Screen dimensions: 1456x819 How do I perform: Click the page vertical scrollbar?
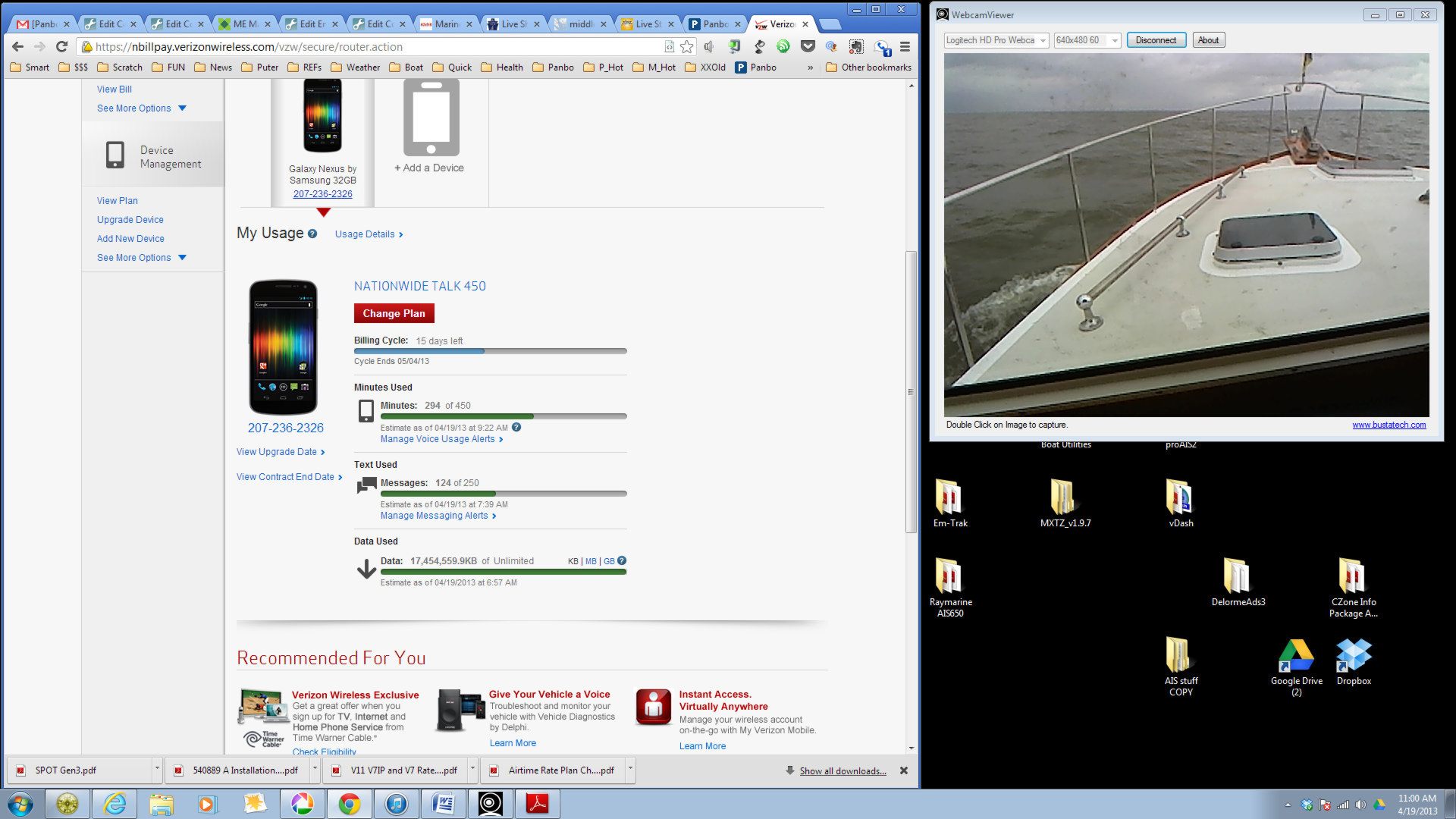click(911, 391)
